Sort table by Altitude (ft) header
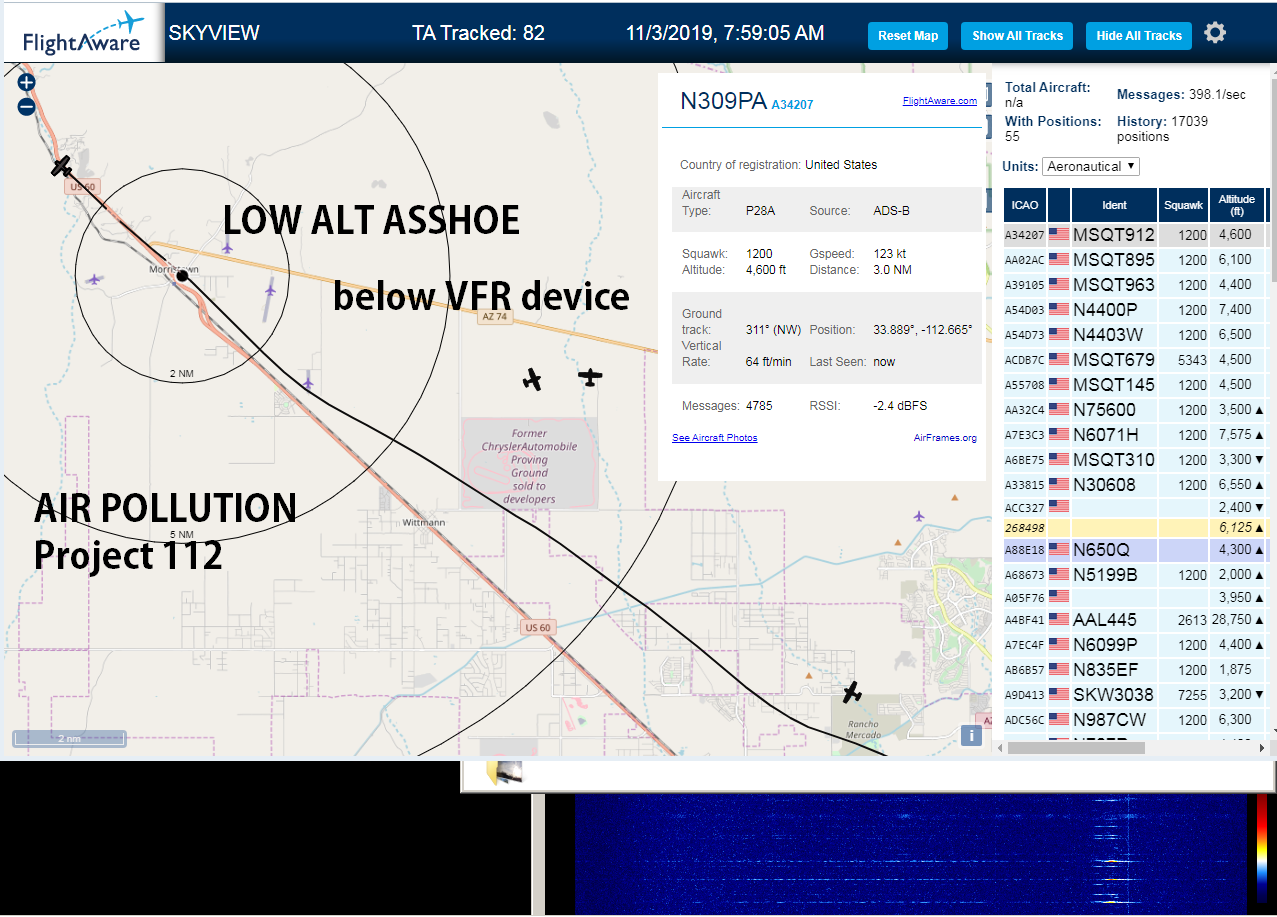1277x917 pixels. [x=1237, y=205]
